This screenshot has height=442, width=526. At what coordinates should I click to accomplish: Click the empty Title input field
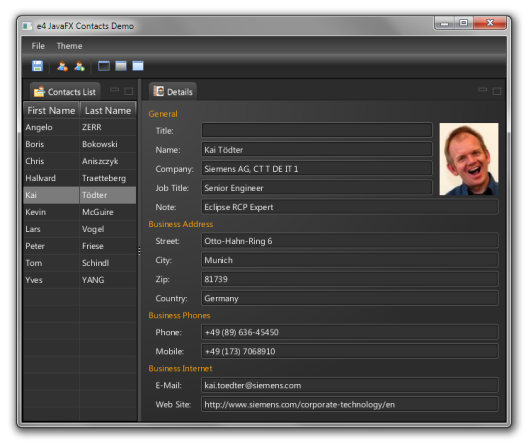[317, 130]
